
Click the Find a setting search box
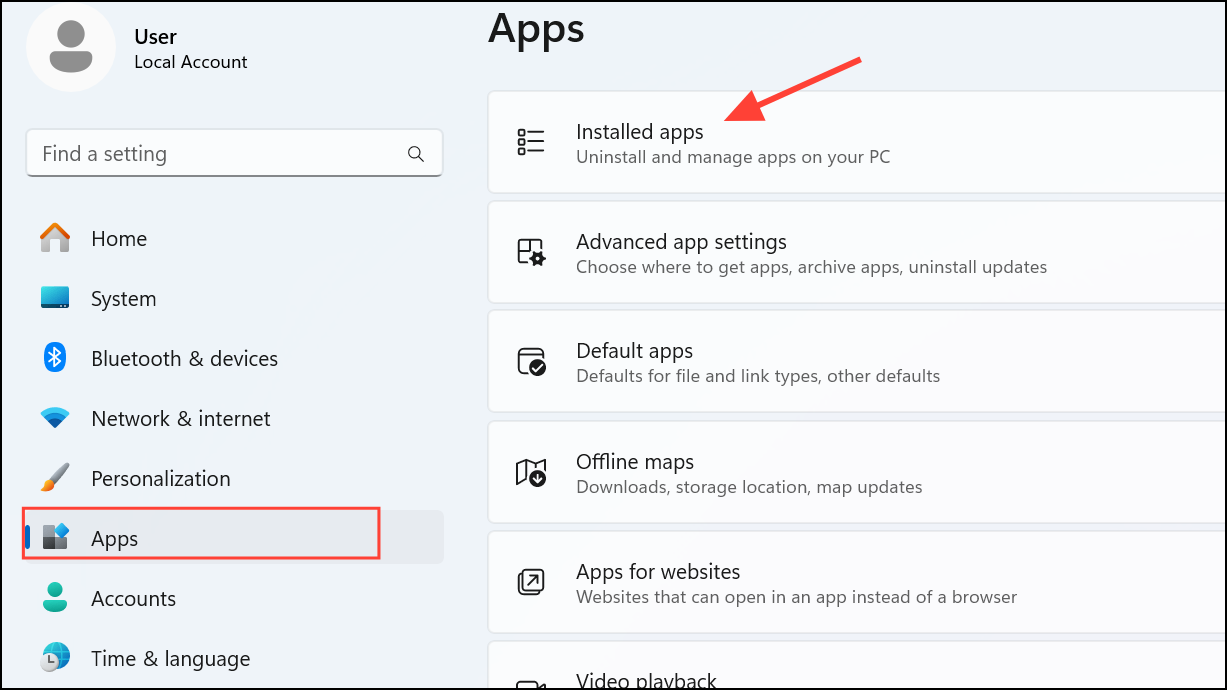(234, 153)
